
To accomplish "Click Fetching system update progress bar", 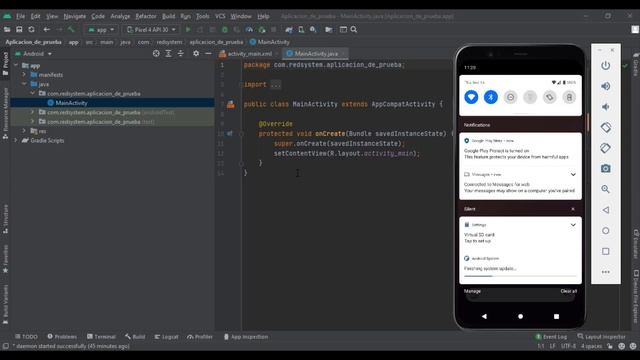I will coord(520,276).
